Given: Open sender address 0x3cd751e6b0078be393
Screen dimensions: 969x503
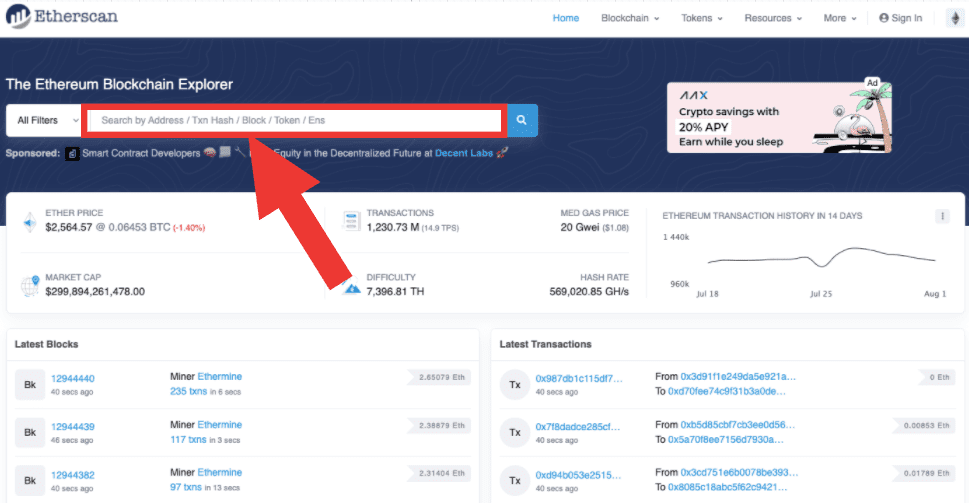Looking at the screenshot, I should point(739,472).
